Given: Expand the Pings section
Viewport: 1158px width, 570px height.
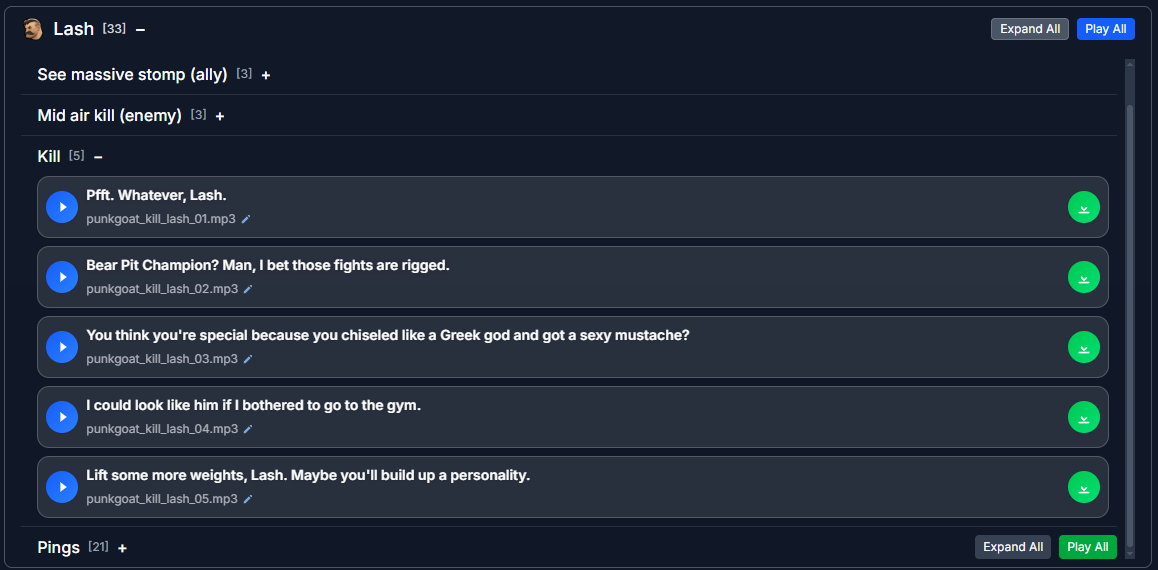Looking at the screenshot, I should 122,548.
